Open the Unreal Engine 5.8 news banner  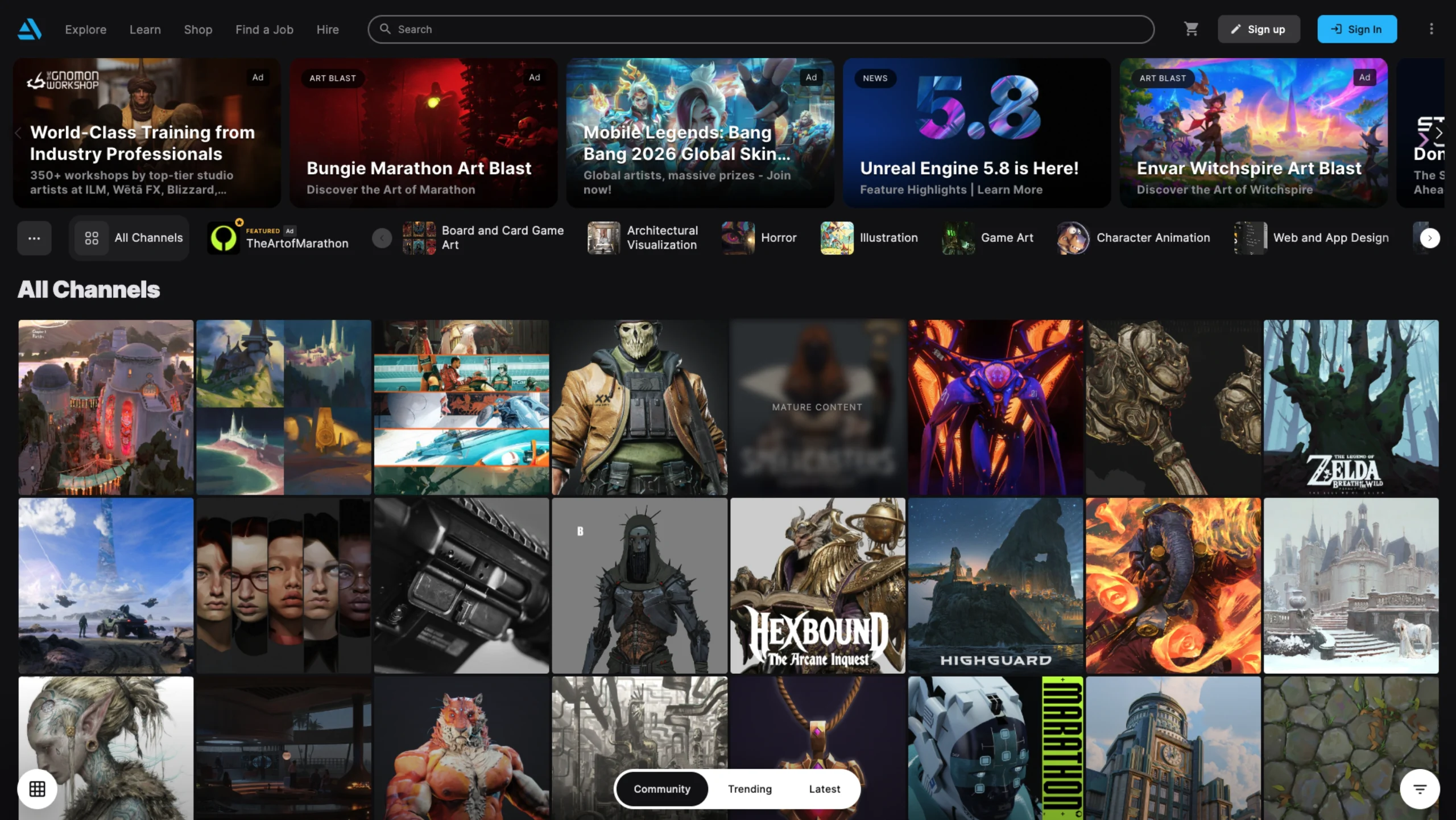tap(977, 133)
